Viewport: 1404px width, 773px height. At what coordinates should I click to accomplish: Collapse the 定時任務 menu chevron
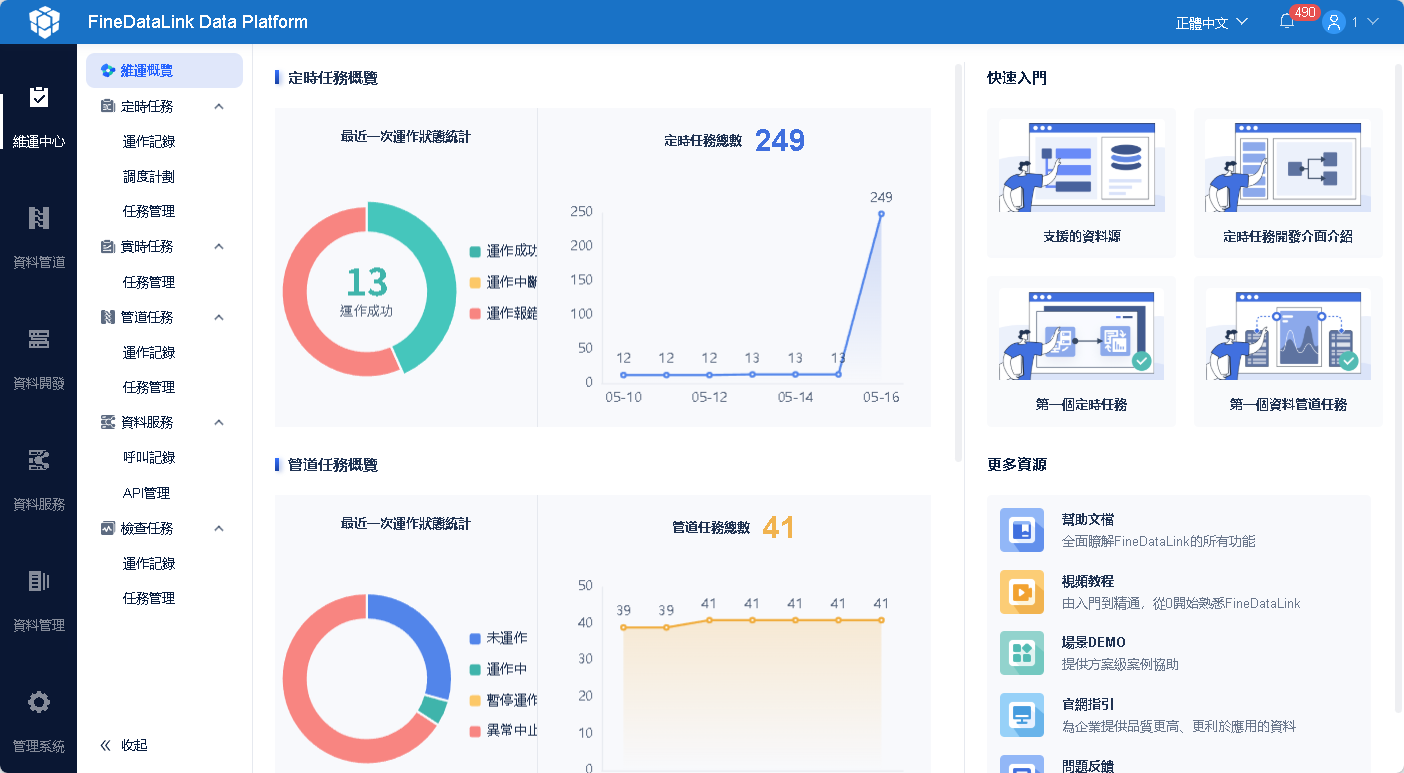pos(219,106)
